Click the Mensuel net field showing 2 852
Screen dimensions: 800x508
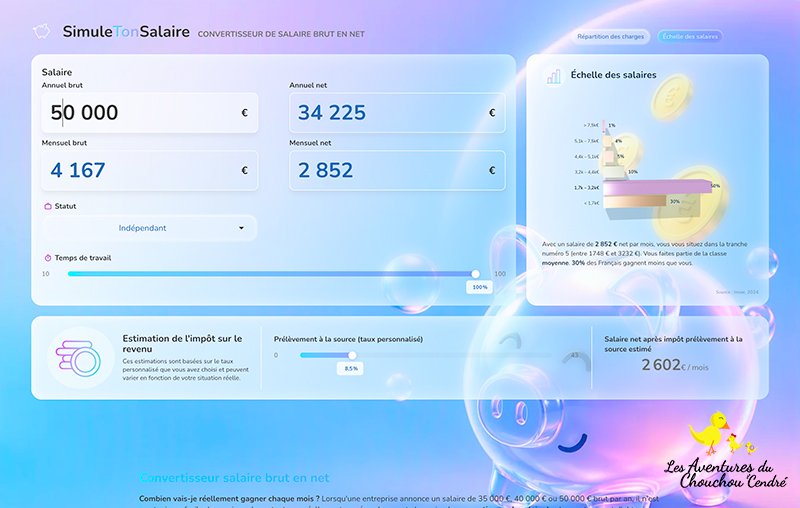397,170
